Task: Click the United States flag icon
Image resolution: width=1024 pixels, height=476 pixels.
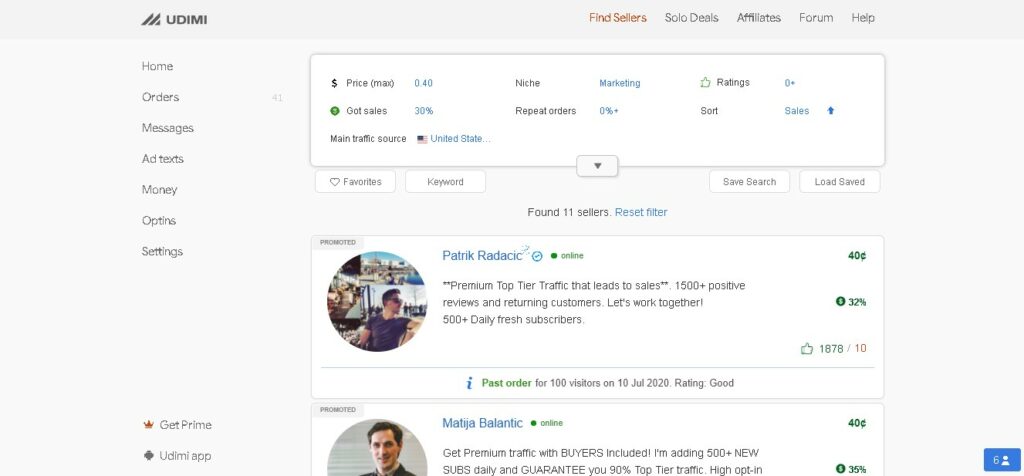Action: 422,139
